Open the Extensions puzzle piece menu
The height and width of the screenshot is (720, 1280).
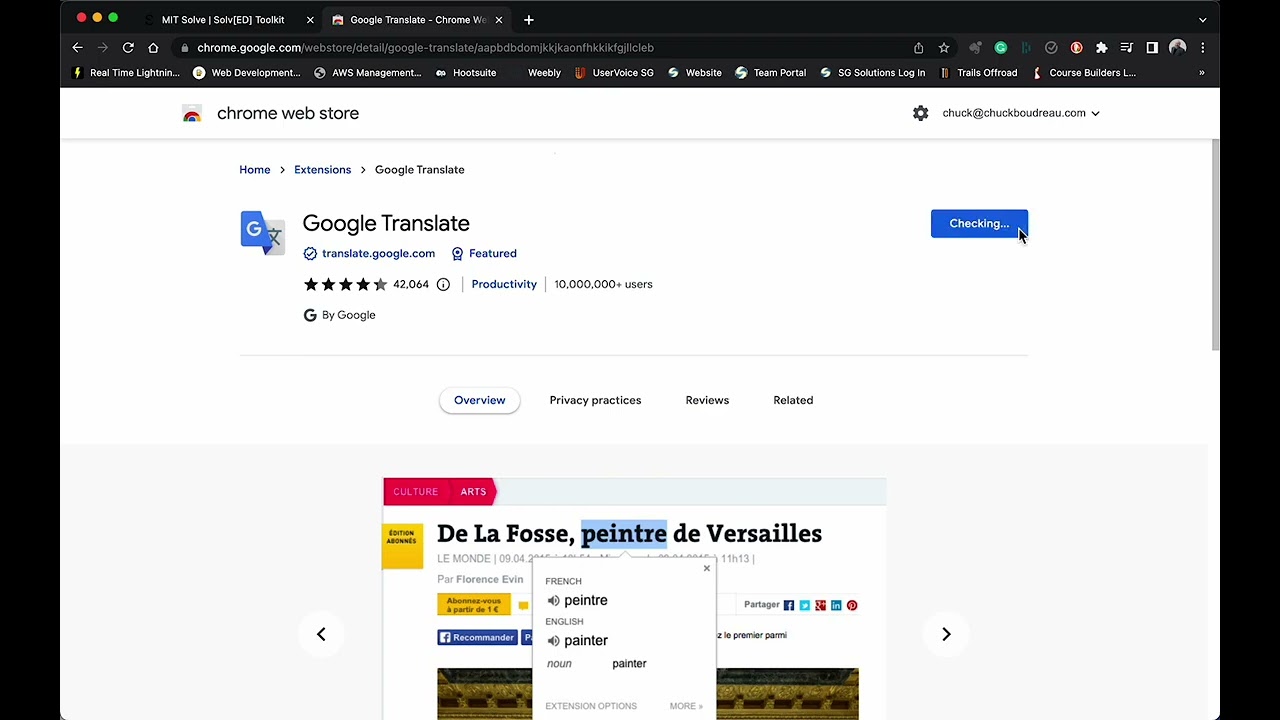click(1101, 47)
